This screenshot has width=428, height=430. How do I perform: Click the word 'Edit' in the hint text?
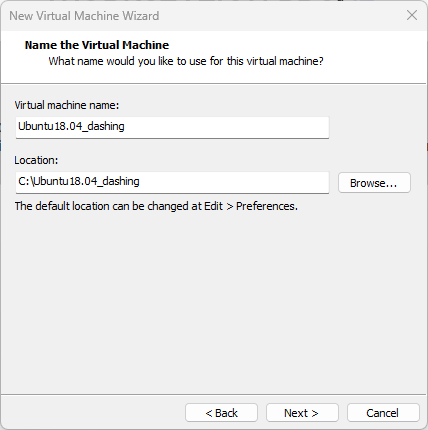(213, 206)
